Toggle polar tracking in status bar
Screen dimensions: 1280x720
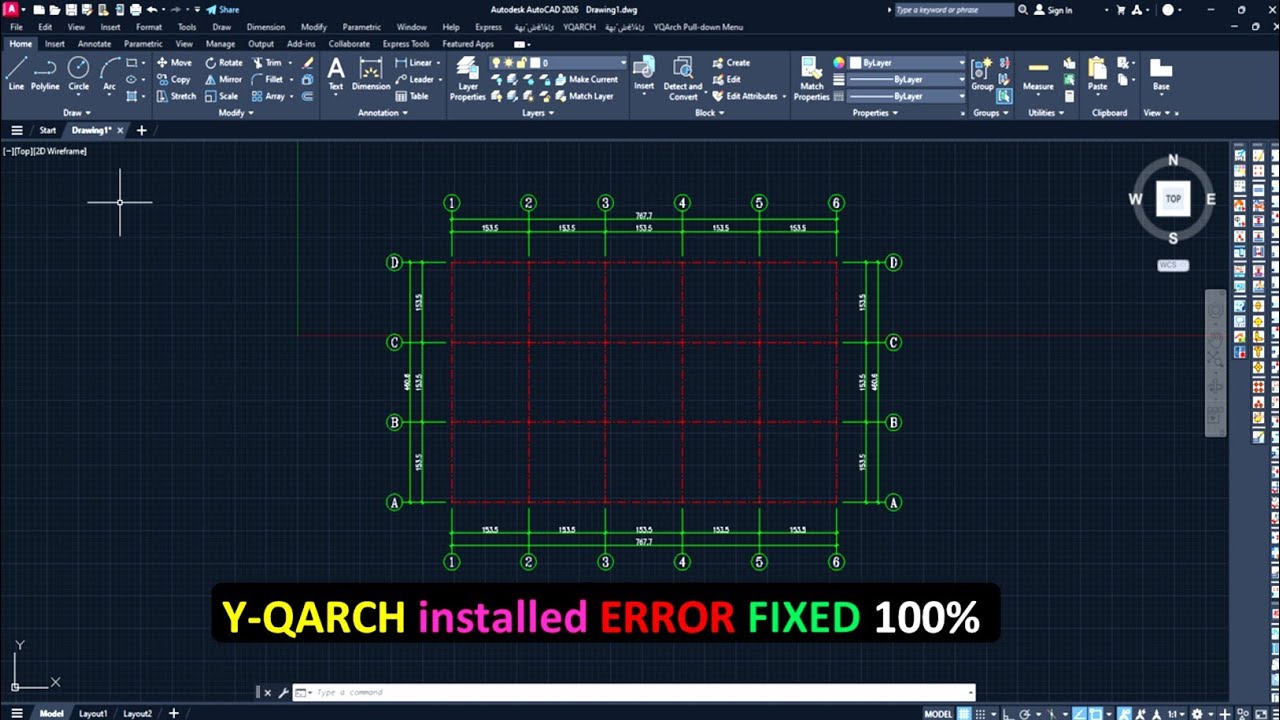[x=1026, y=713]
